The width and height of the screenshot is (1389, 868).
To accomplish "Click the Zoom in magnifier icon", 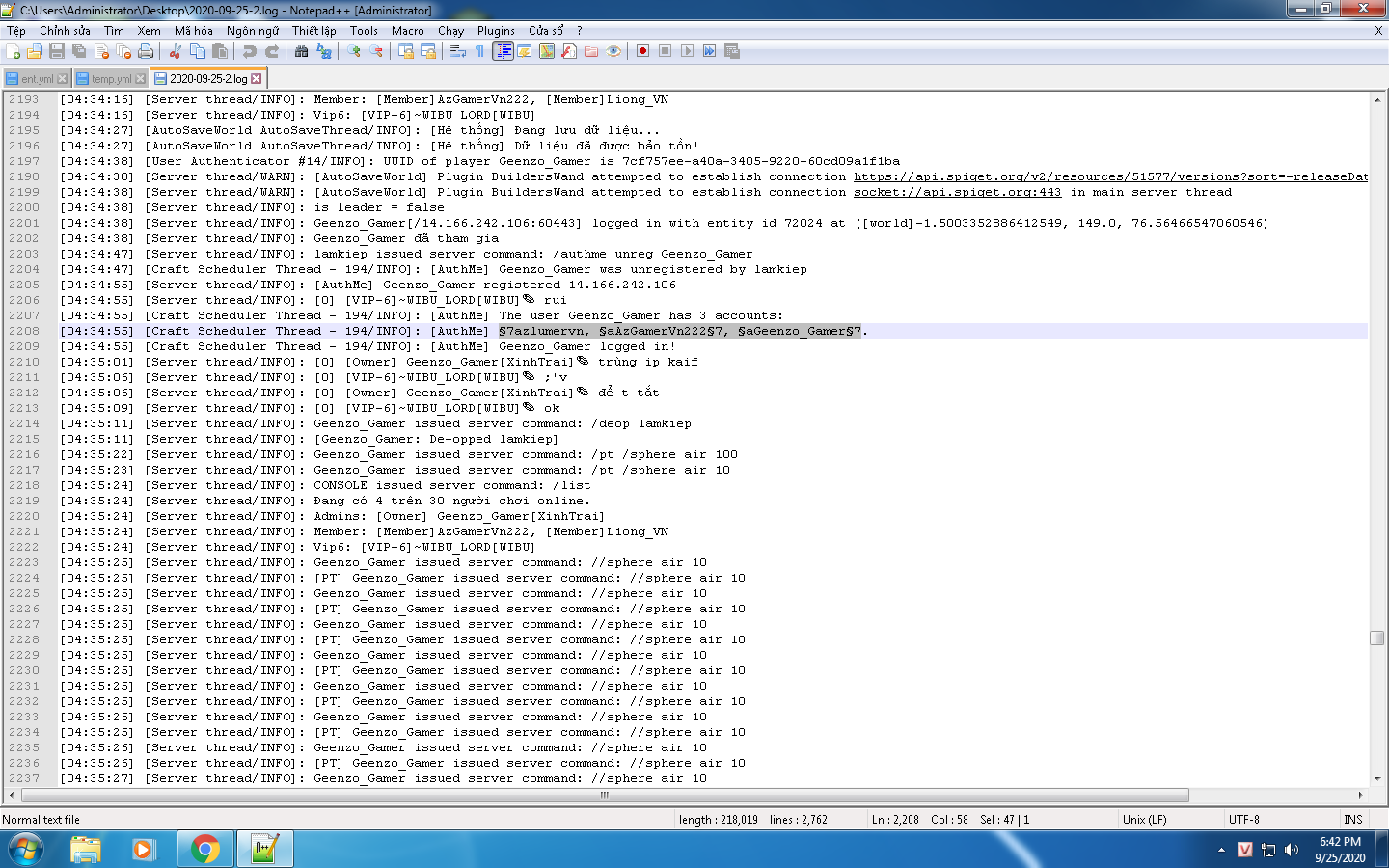I will pos(354,51).
